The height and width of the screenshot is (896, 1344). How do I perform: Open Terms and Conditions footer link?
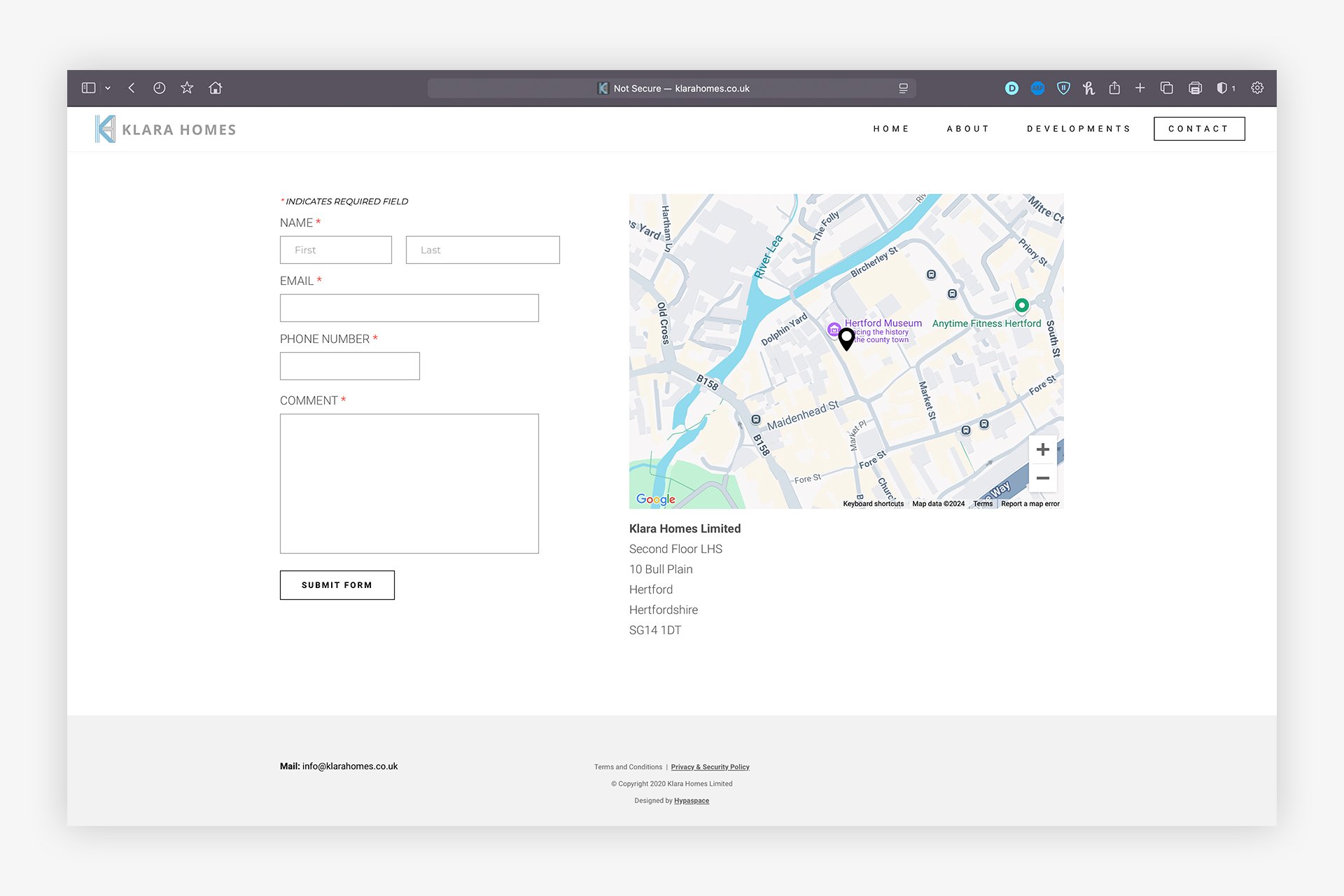628,767
